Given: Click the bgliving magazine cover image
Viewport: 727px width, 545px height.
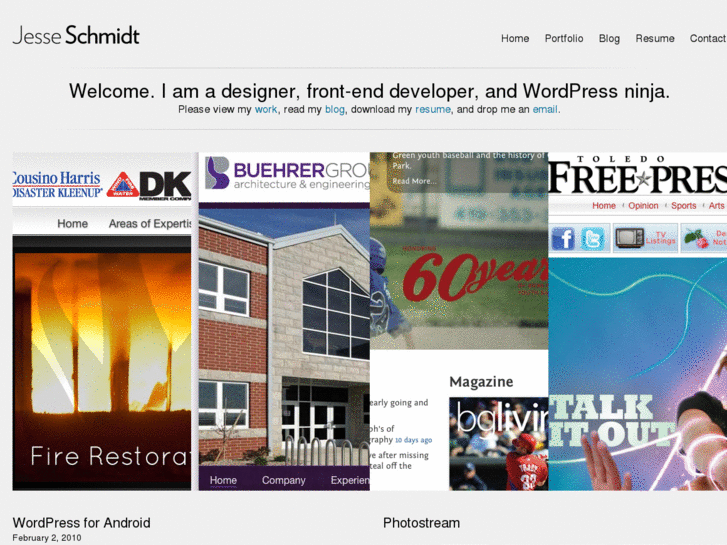Looking at the screenshot, I should (498, 443).
